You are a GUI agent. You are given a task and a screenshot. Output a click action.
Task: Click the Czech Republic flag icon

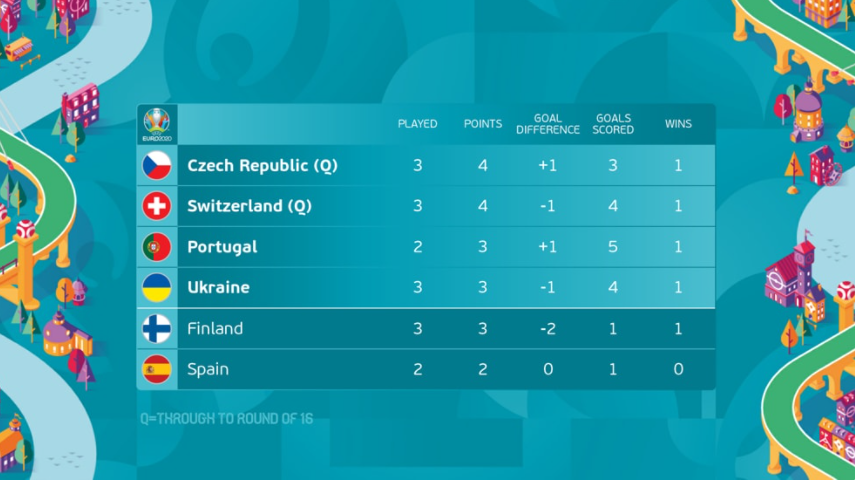click(157, 165)
